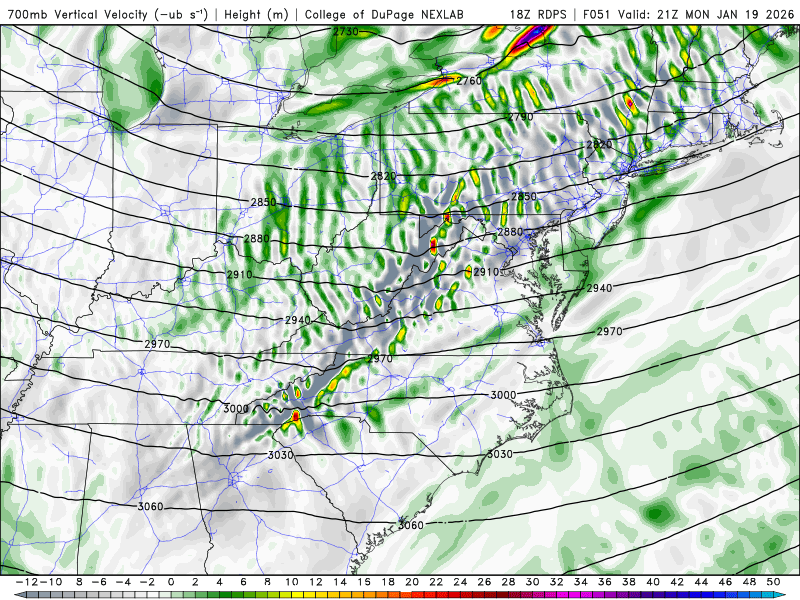Click the "18Z RDPS" model run text
800x600 pixels.
[x=538, y=14]
